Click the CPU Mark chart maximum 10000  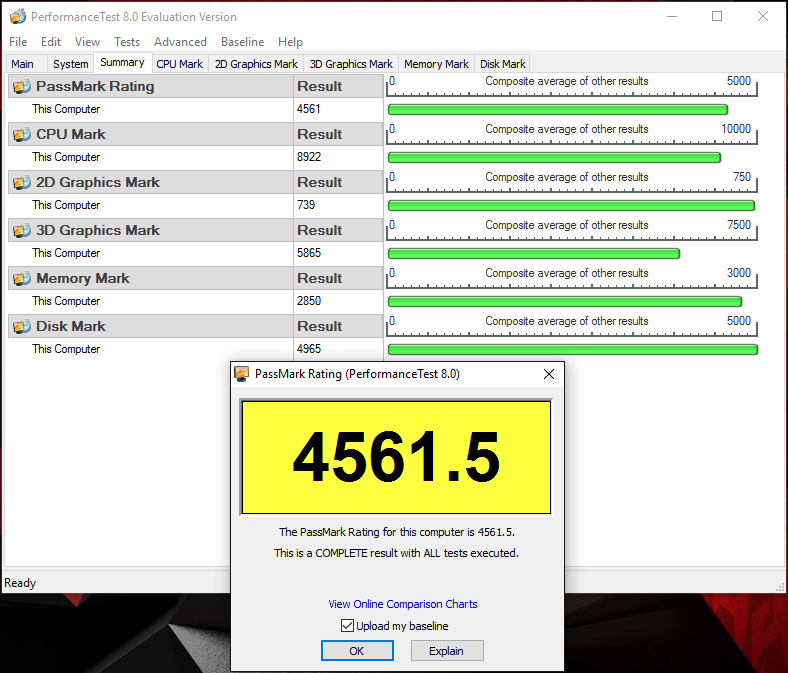point(736,129)
